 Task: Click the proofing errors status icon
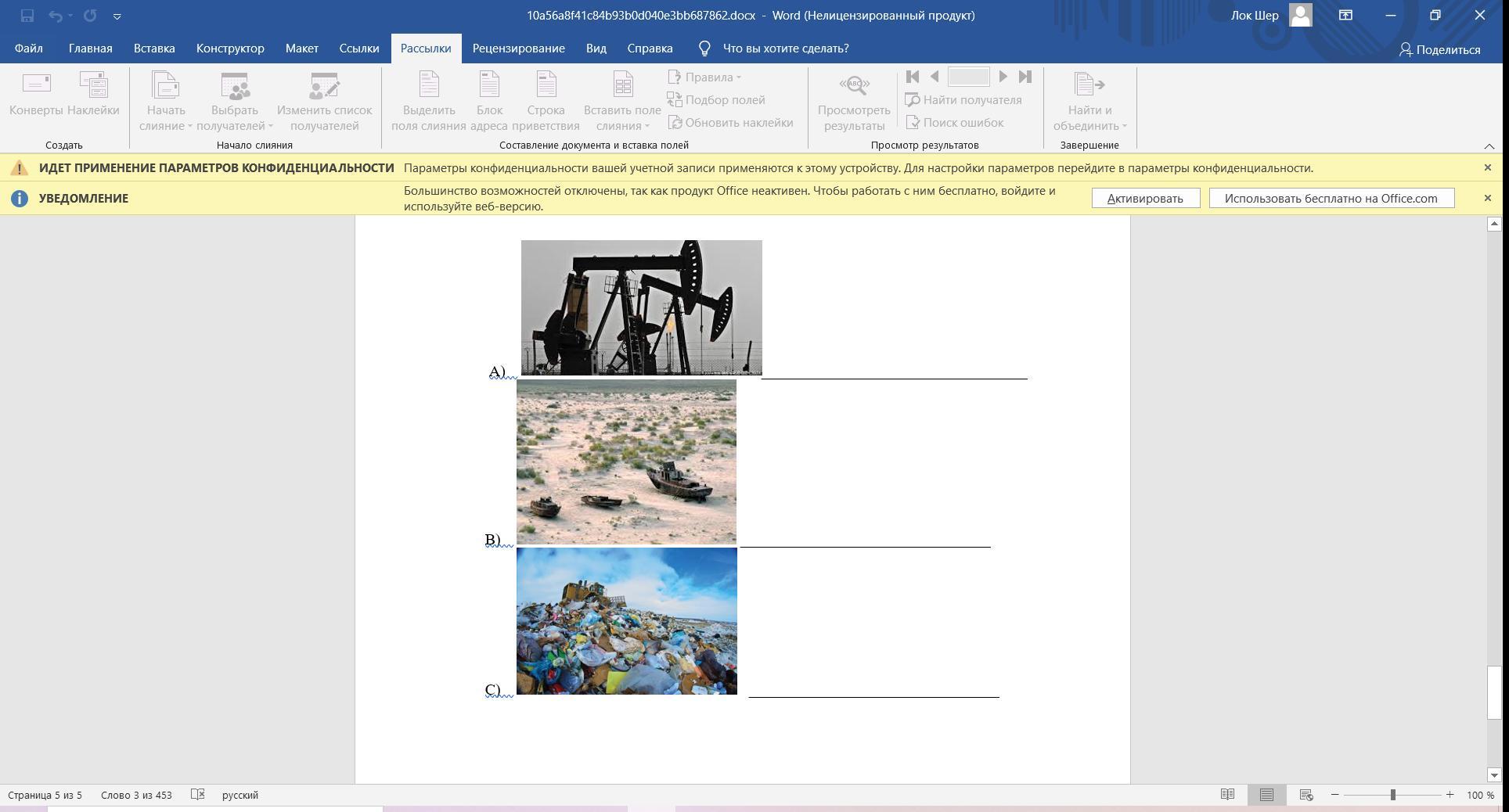pyautogui.click(x=198, y=795)
